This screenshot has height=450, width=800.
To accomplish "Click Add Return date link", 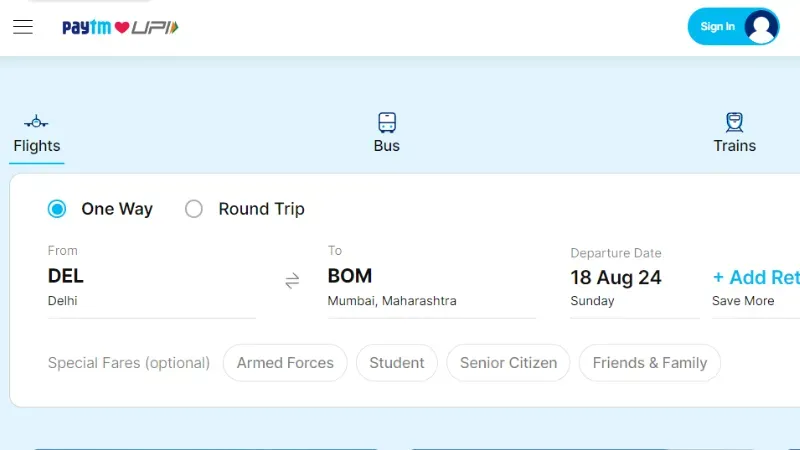I will [x=756, y=278].
